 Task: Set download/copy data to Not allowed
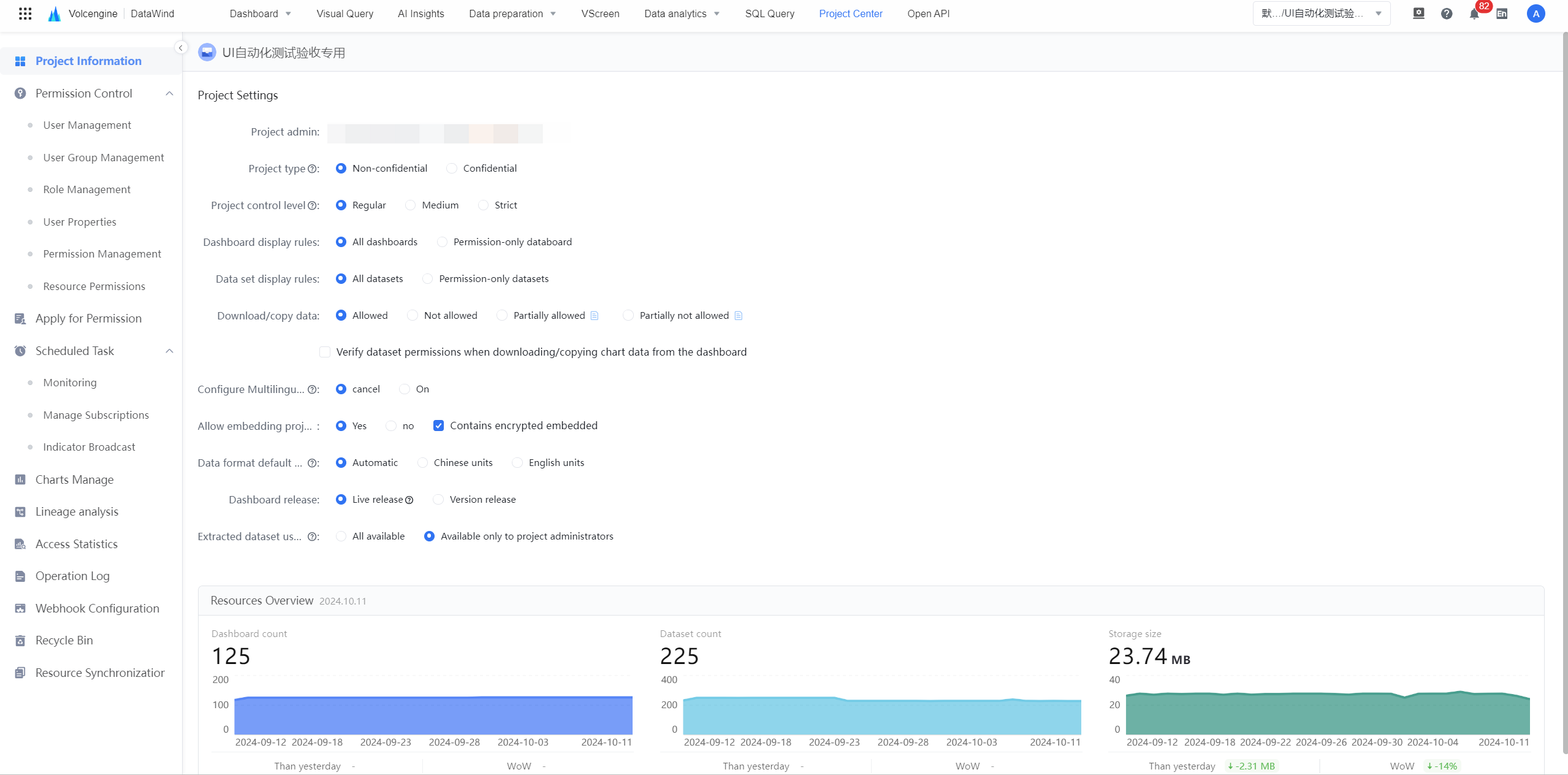pyautogui.click(x=413, y=316)
